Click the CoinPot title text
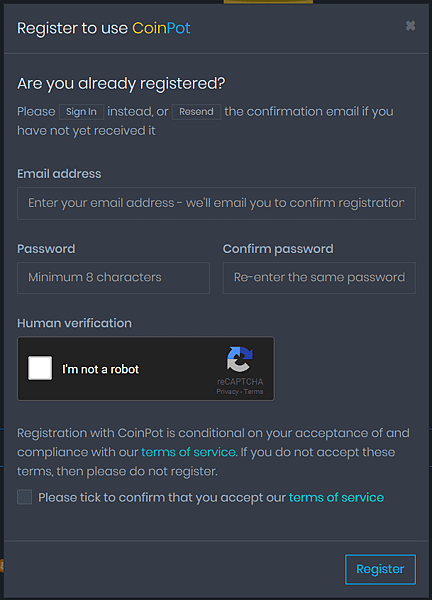 [x=161, y=28]
